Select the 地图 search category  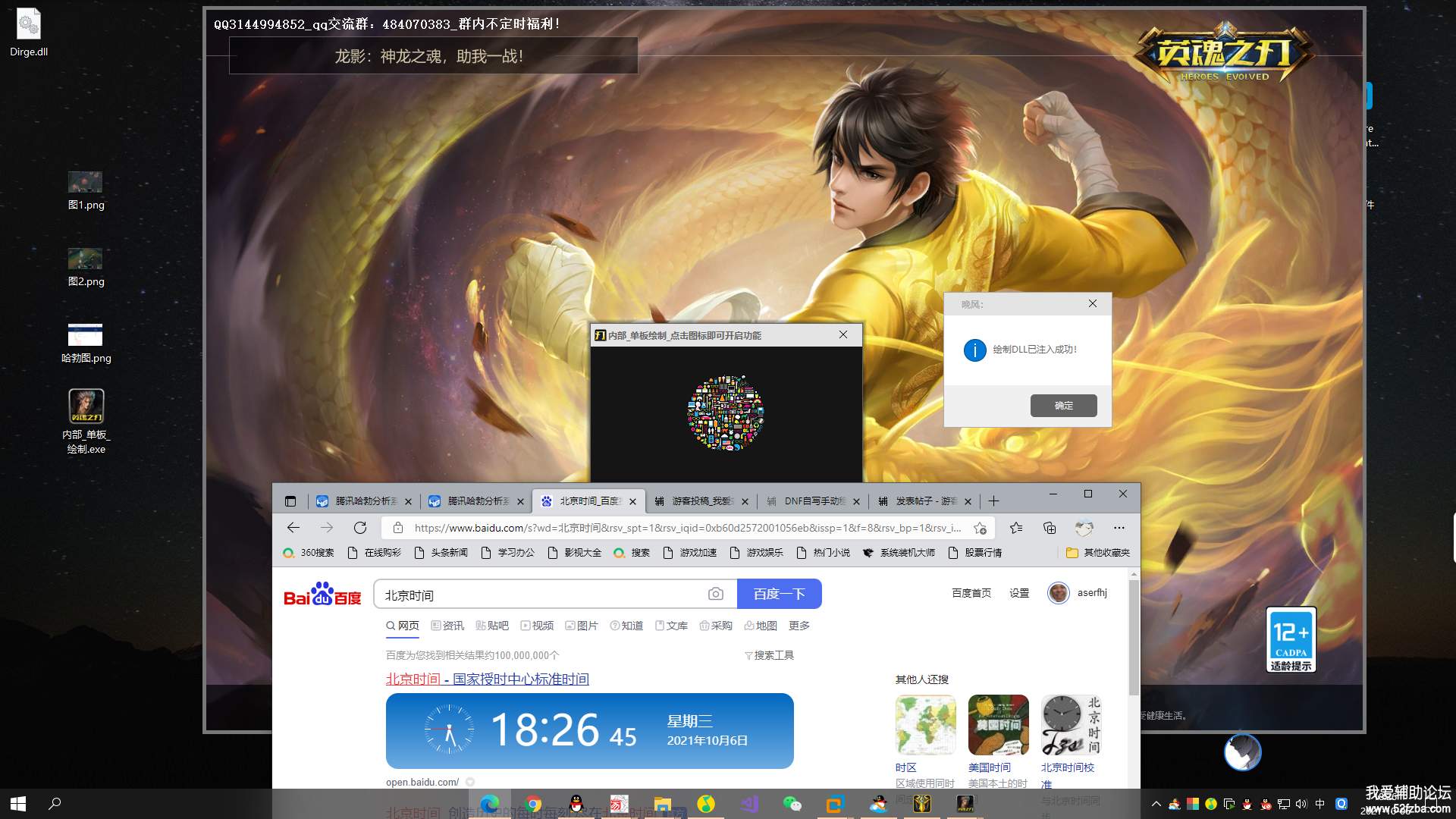point(761,626)
